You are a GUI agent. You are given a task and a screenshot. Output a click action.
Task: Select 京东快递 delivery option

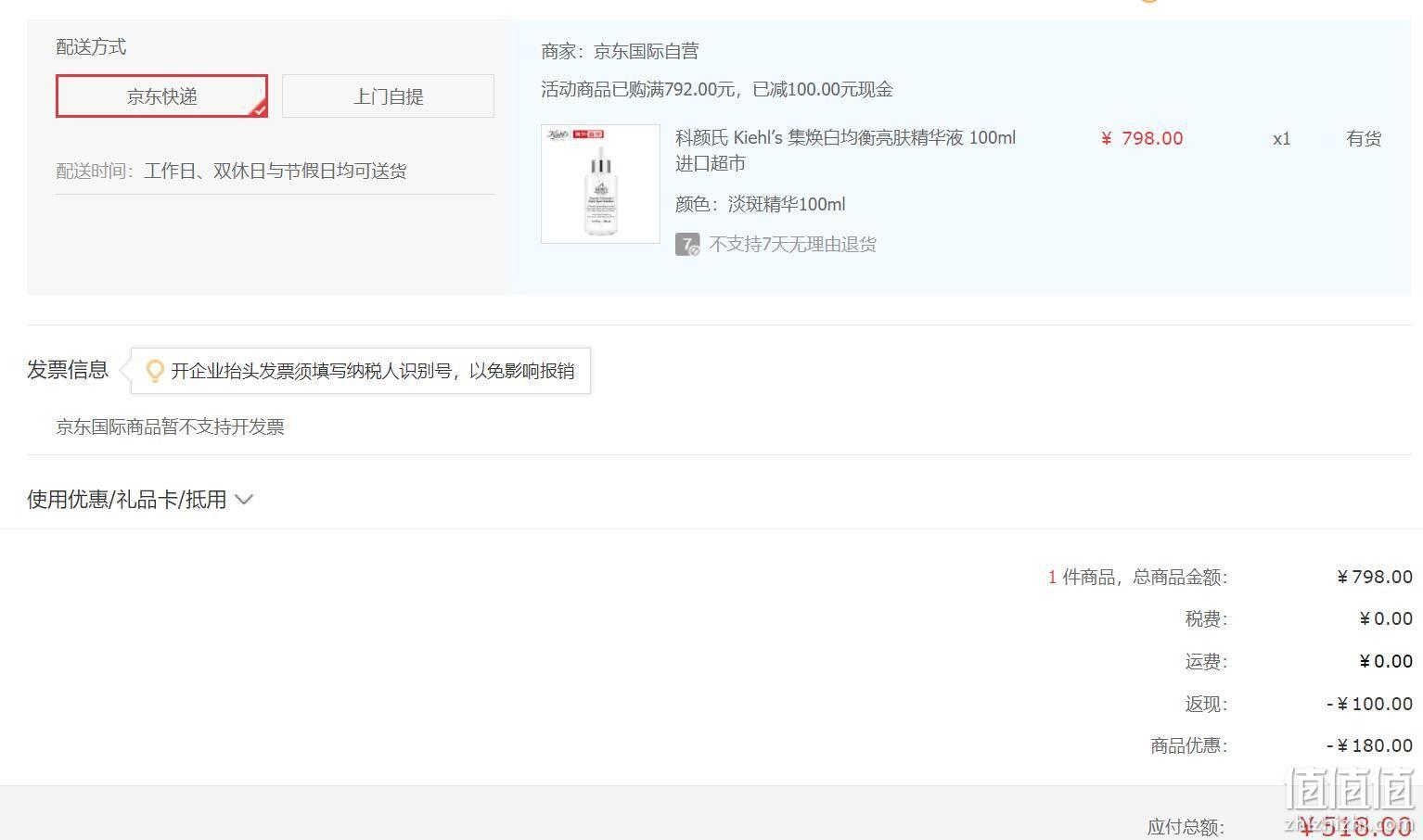point(162,96)
